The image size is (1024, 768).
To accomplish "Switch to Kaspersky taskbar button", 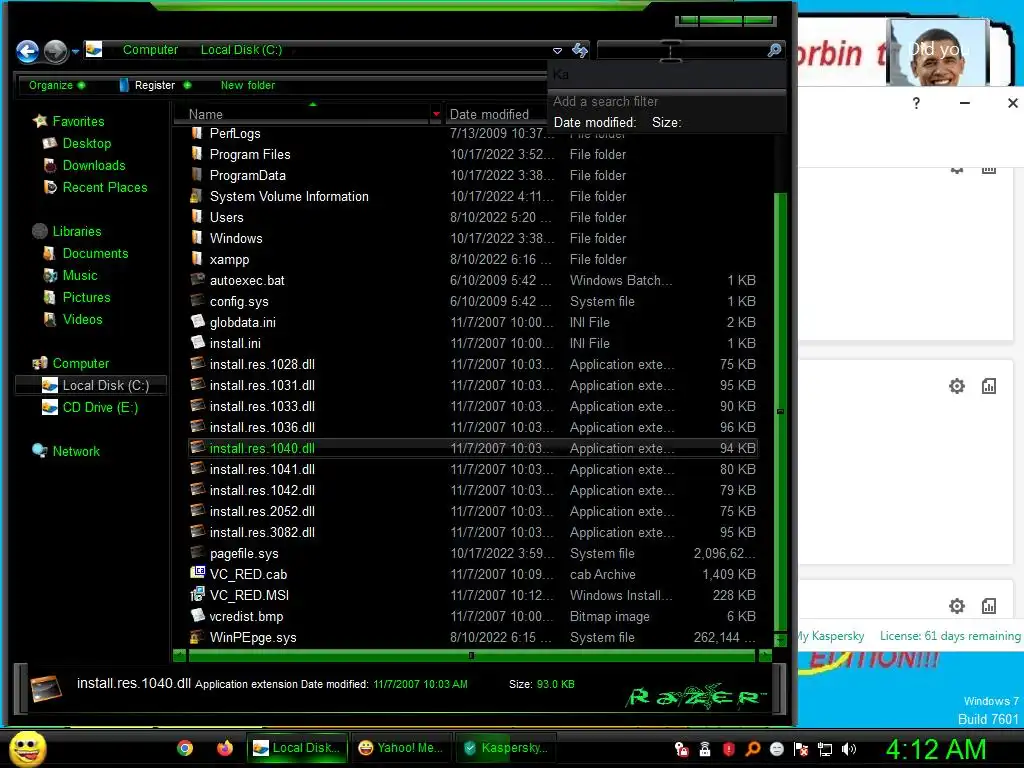I will (x=505, y=748).
